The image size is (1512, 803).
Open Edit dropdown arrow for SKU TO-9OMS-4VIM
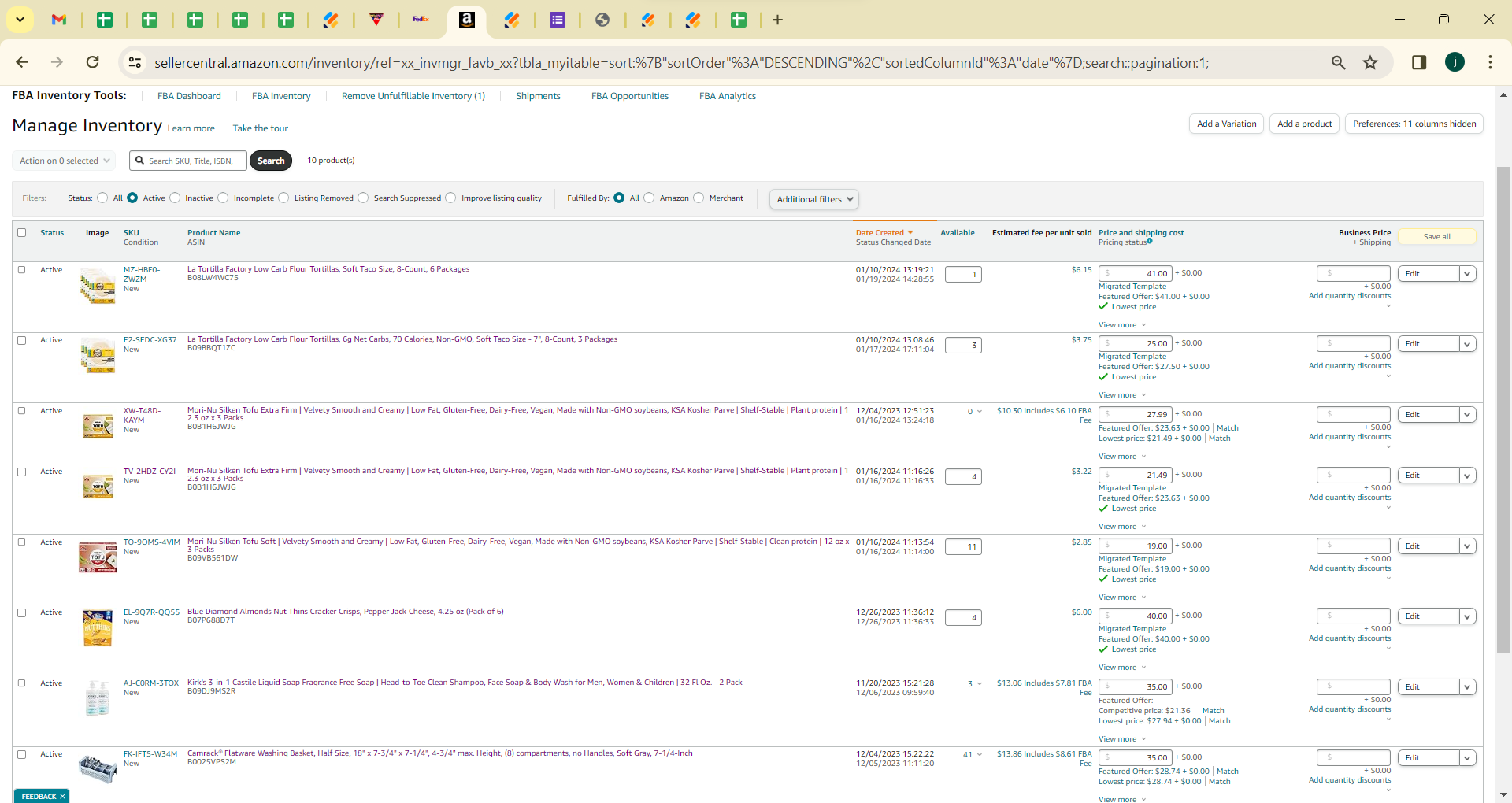click(1468, 546)
